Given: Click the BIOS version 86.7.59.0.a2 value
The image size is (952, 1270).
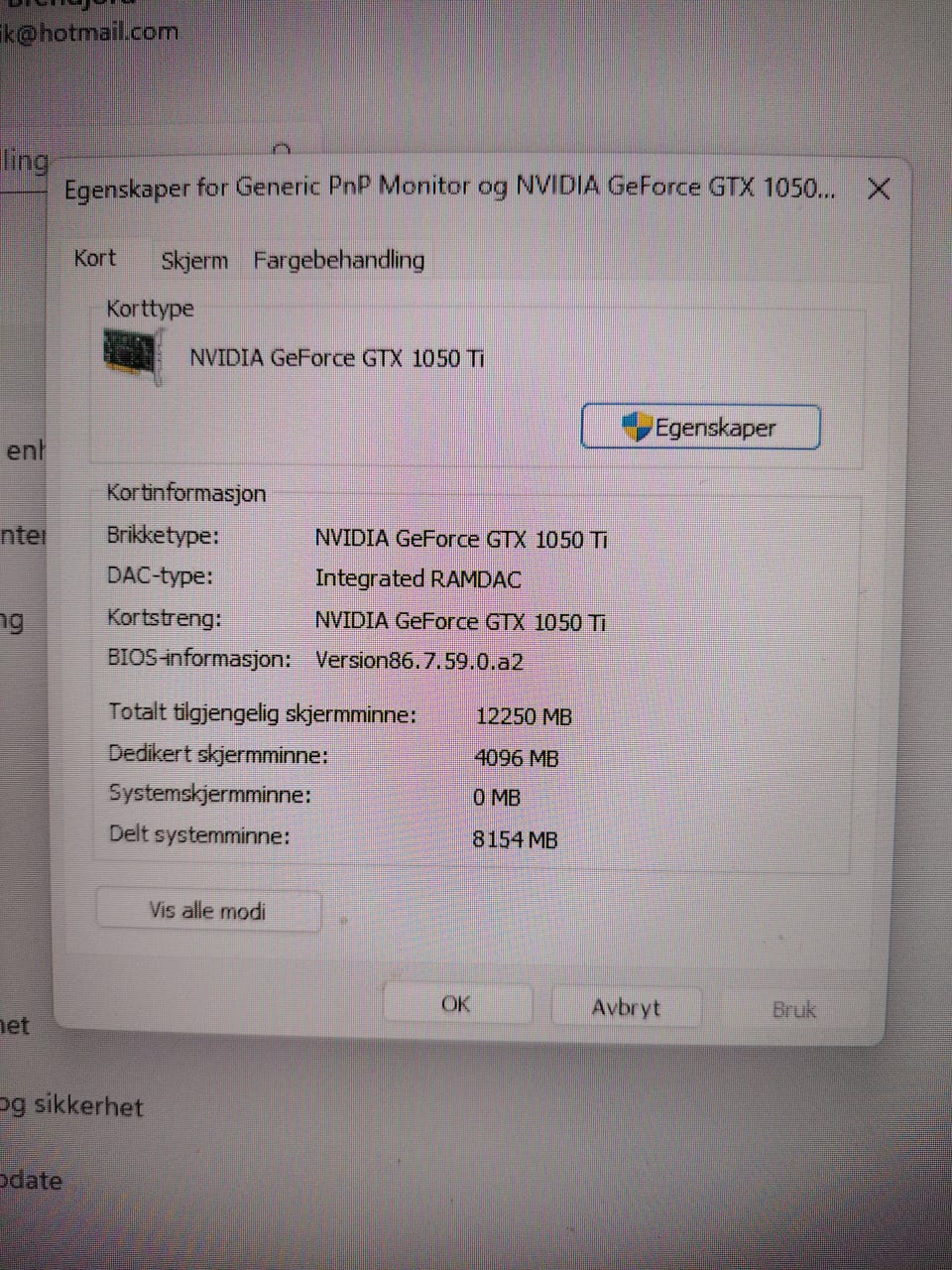Looking at the screenshot, I should pyautogui.click(x=418, y=661).
